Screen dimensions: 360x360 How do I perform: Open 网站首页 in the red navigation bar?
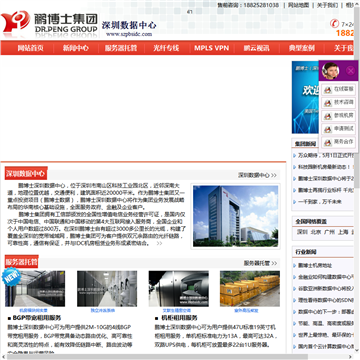tap(30, 48)
